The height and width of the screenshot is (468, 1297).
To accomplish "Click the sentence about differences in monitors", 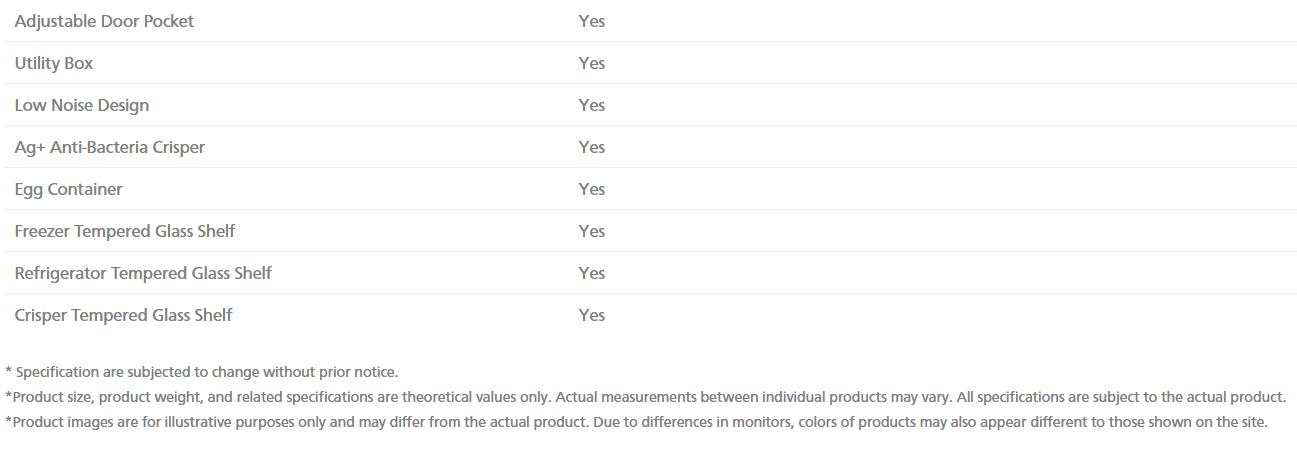I will (x=930, y=422).
